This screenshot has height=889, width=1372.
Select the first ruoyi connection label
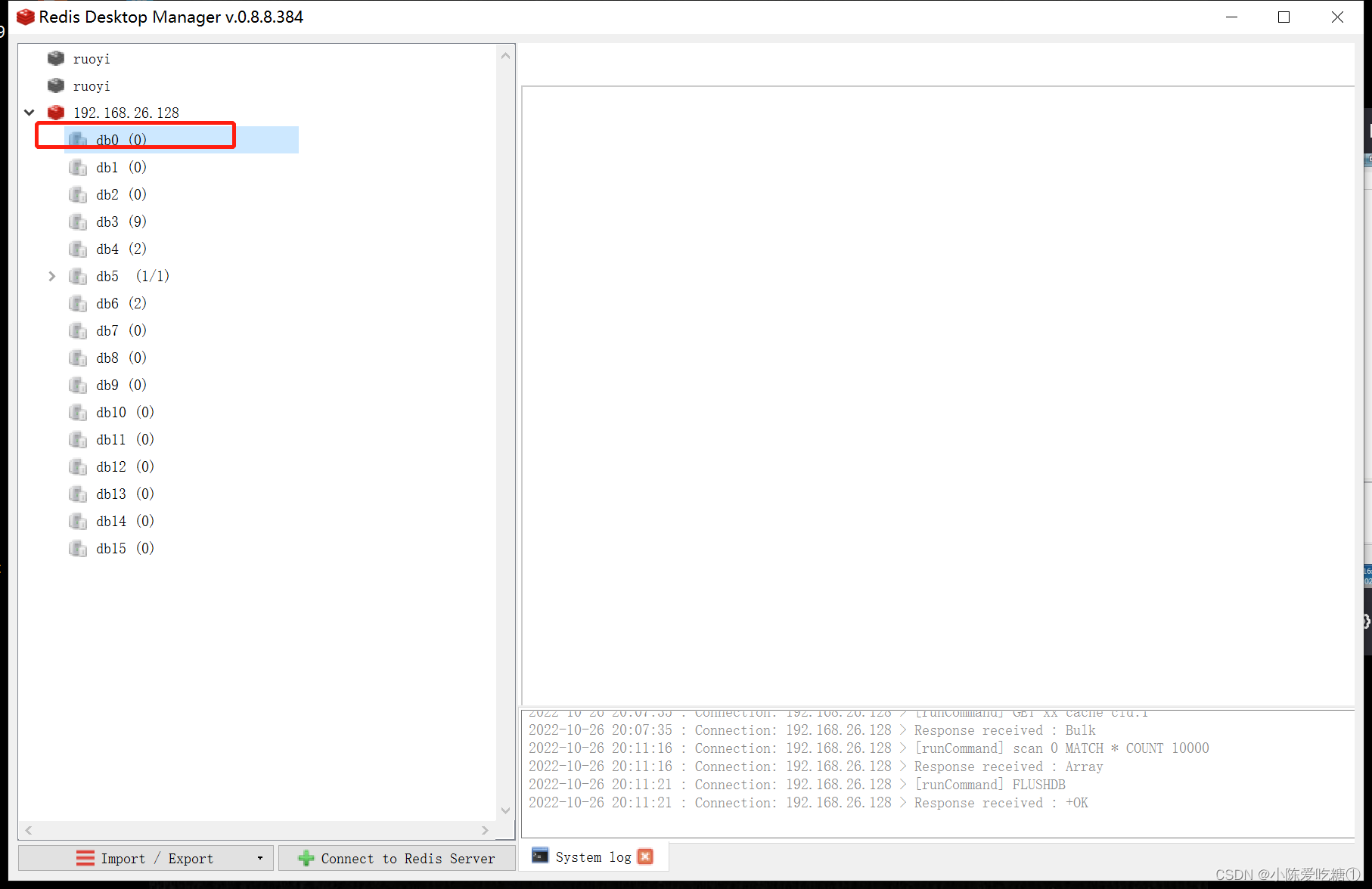[x=92, y=59]
